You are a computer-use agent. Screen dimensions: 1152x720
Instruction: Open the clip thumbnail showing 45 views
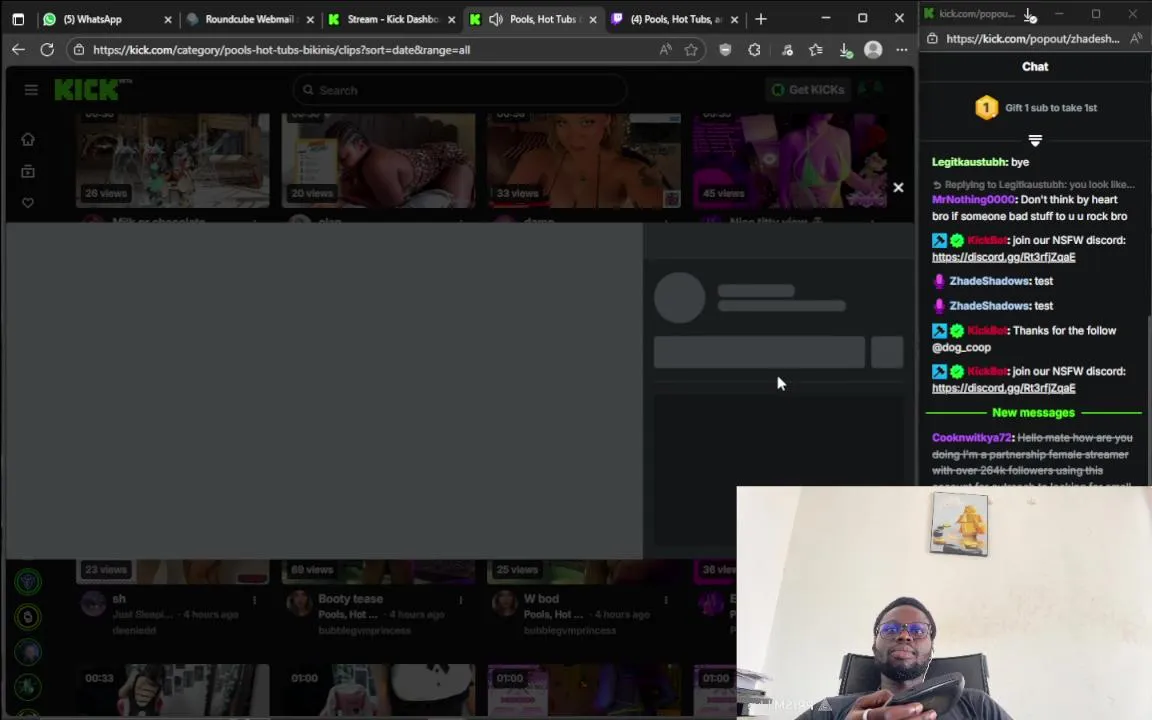[x=790, y=160]
